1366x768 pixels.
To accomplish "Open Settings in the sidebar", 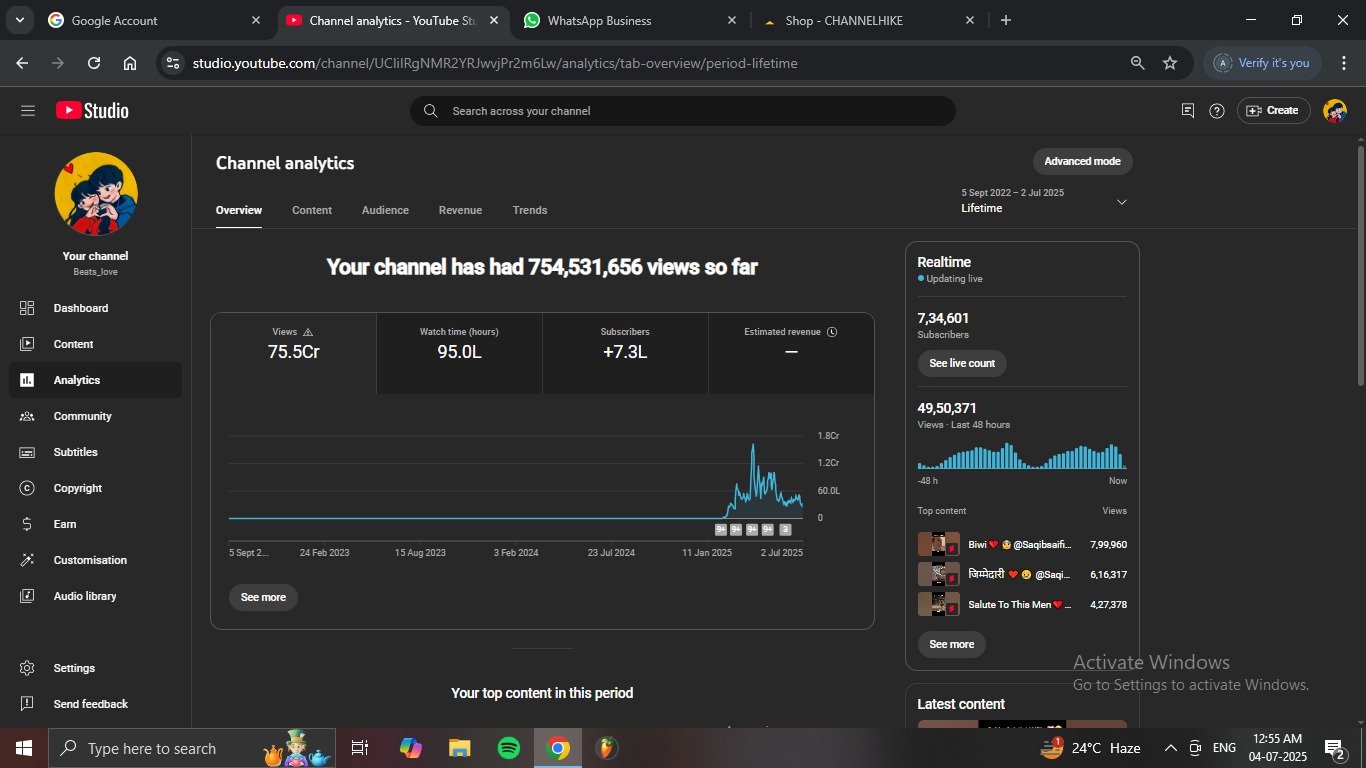I will (x=95, y=668).
